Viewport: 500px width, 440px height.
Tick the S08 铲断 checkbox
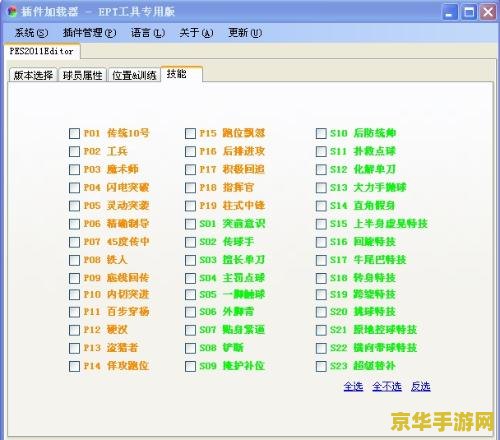(190, 348)
